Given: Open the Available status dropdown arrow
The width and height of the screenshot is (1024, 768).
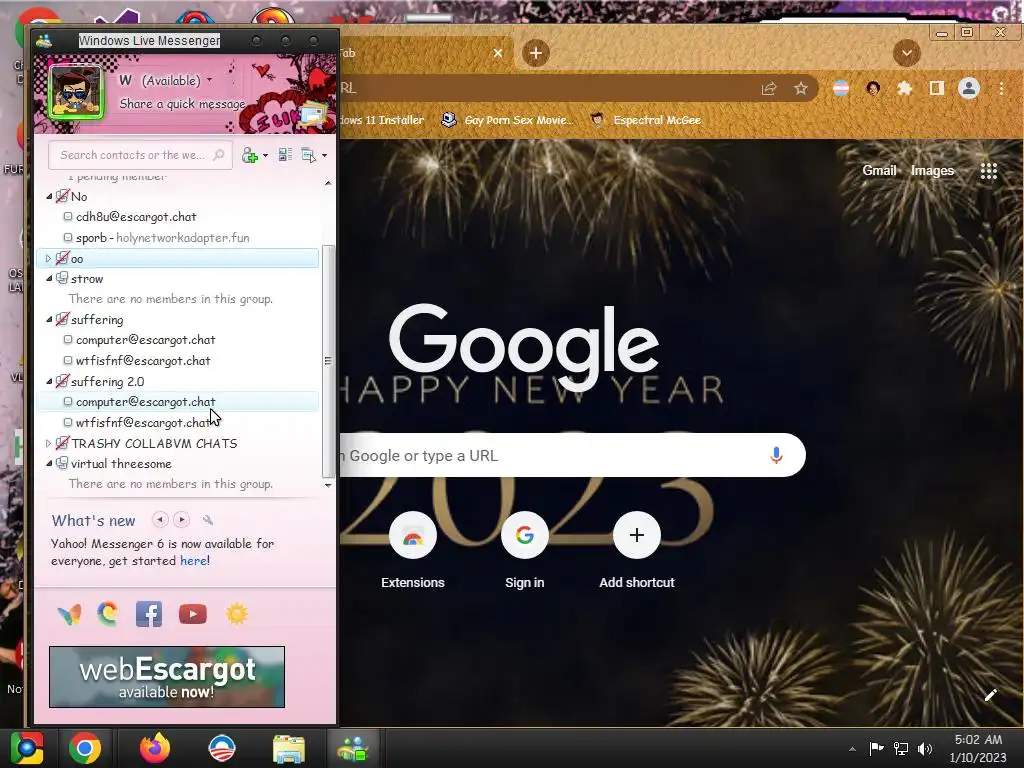Looking at the screenshot, I should coord(209,80).
